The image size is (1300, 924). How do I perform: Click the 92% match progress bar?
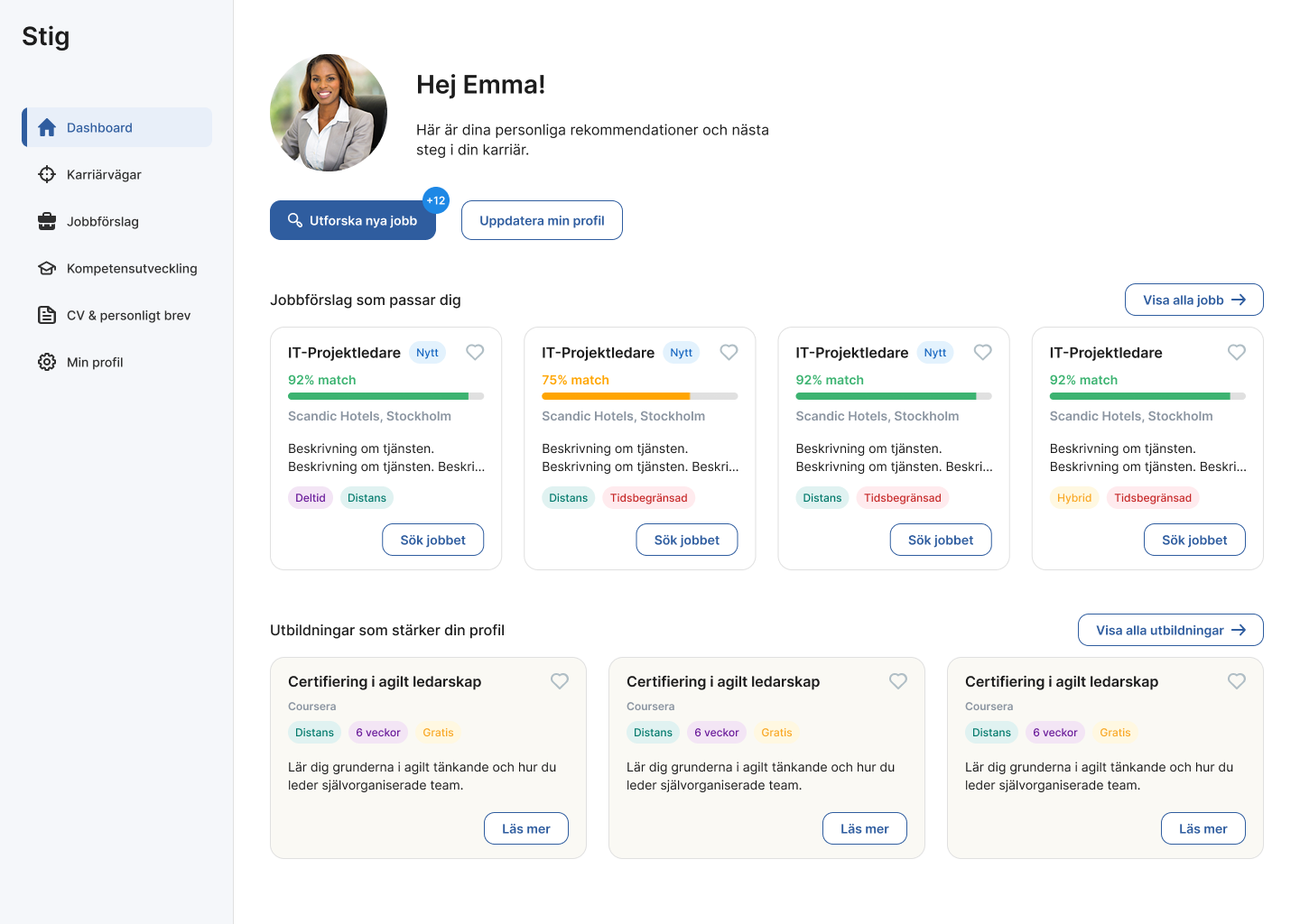point(385,395)
